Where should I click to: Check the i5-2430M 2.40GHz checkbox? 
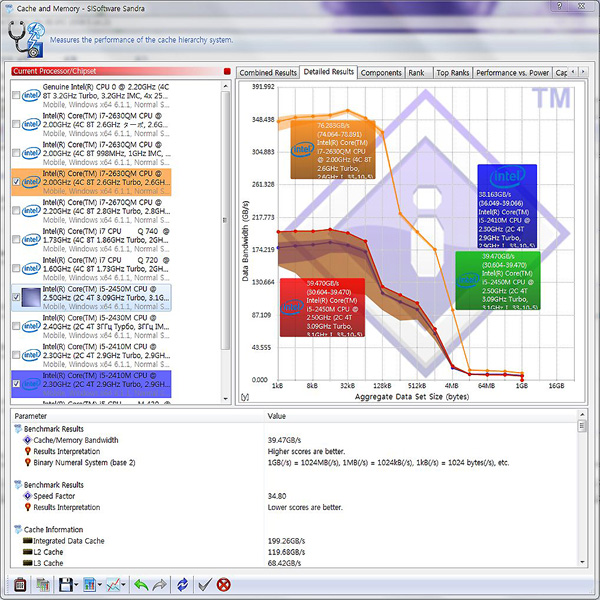pyautogui.click(x=16, y=326)
